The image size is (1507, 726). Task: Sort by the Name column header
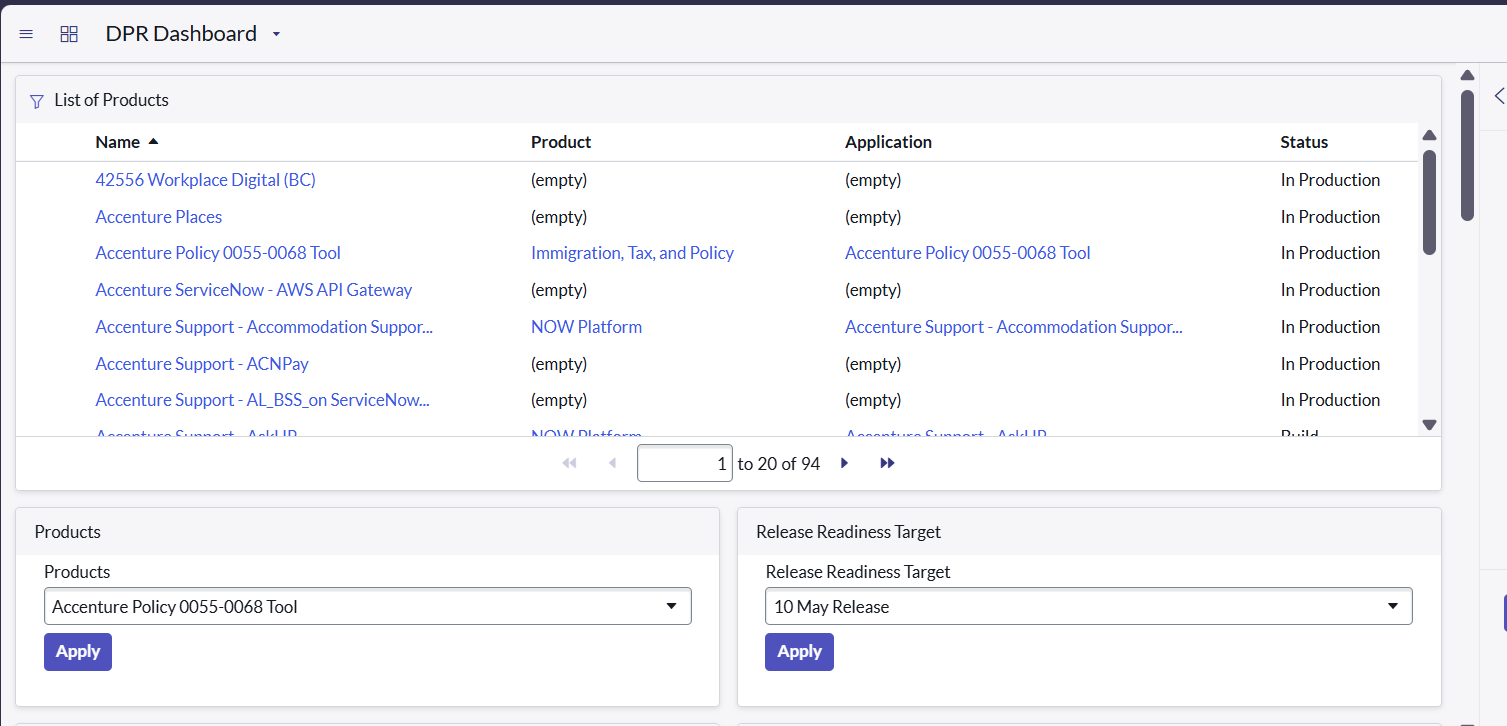pyautogui.click(x=118, y=142)
